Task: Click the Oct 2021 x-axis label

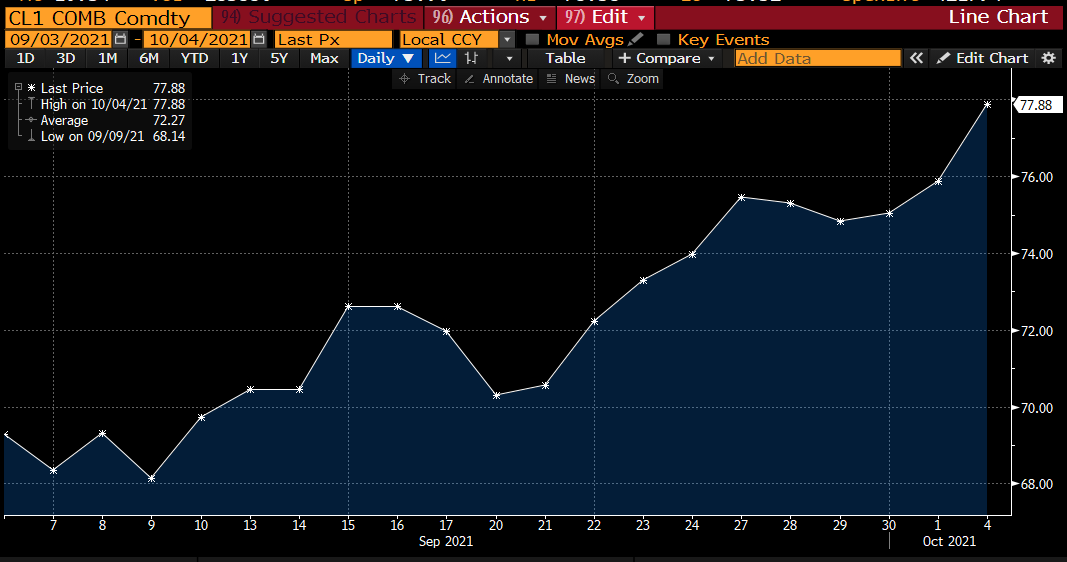Action: tap(949, 542)
